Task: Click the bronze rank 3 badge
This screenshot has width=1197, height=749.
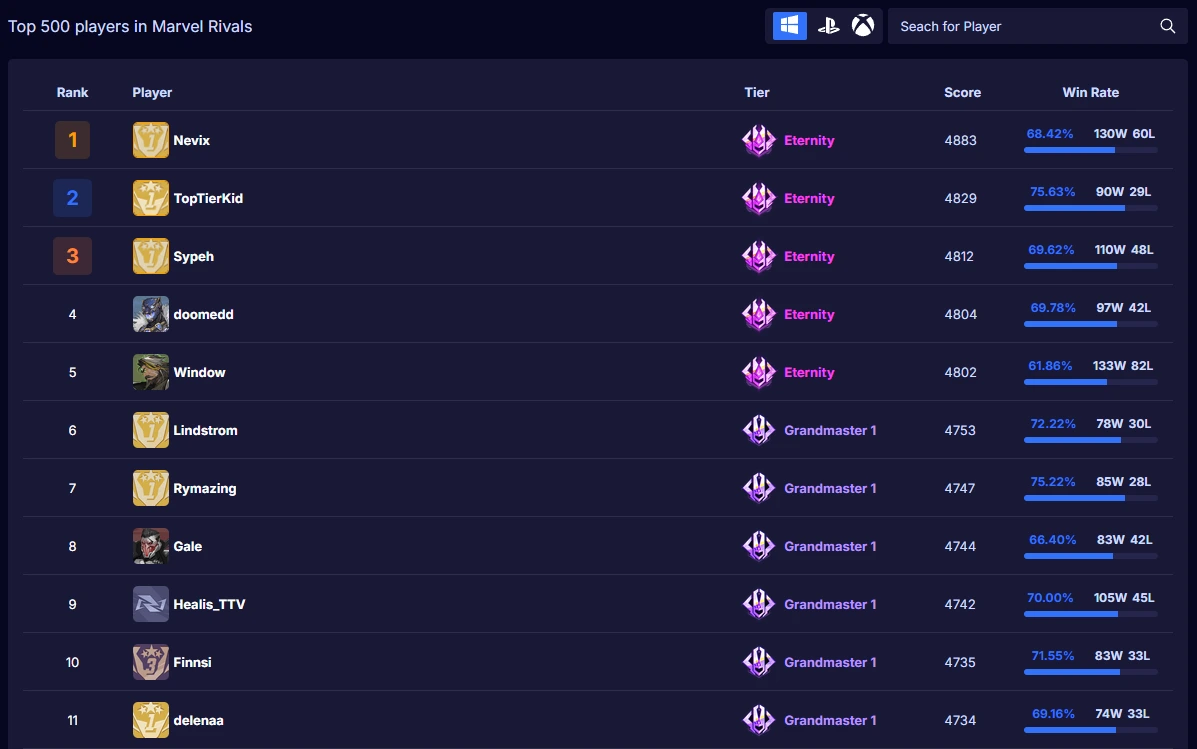Action: click(x=72, y=256)
